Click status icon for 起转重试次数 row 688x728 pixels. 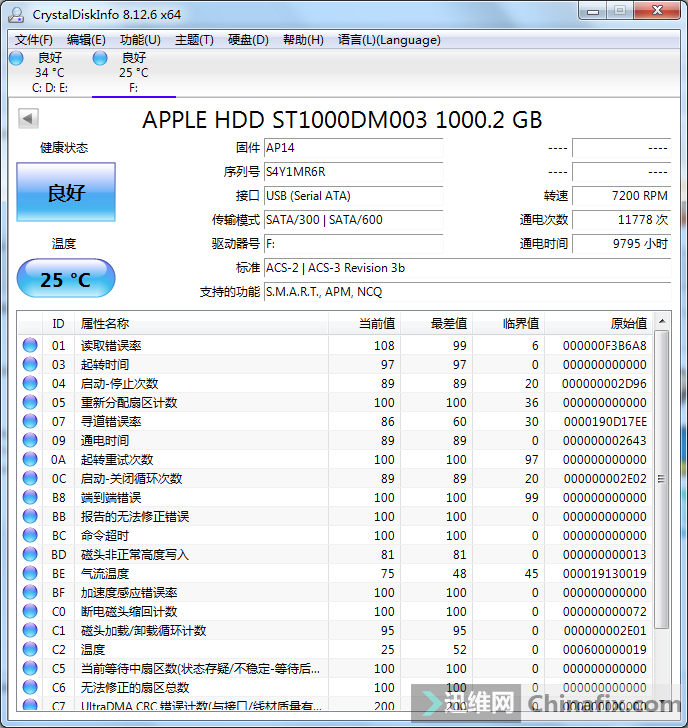[x=30, y=459]
